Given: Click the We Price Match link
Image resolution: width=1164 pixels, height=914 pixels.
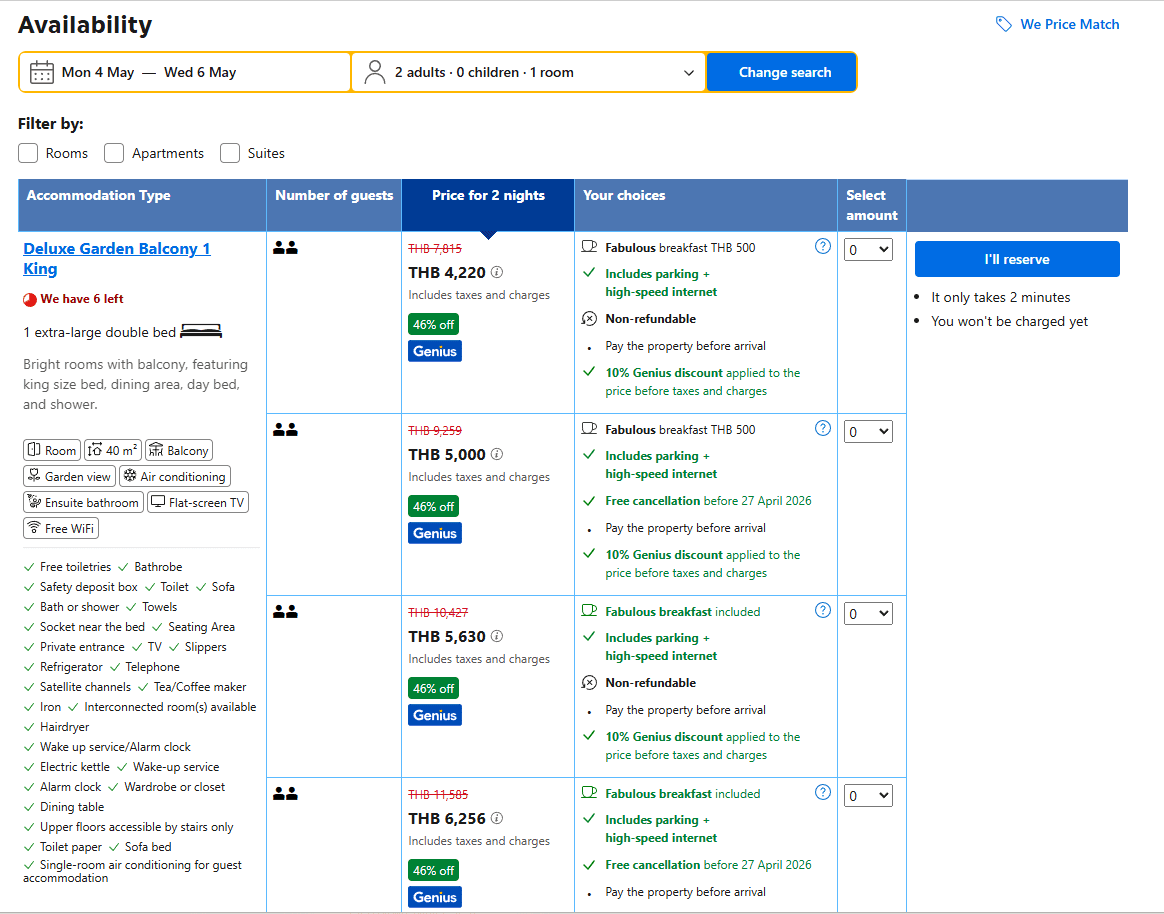Looking at the screenshot, I should click(x=1069, y=24).
